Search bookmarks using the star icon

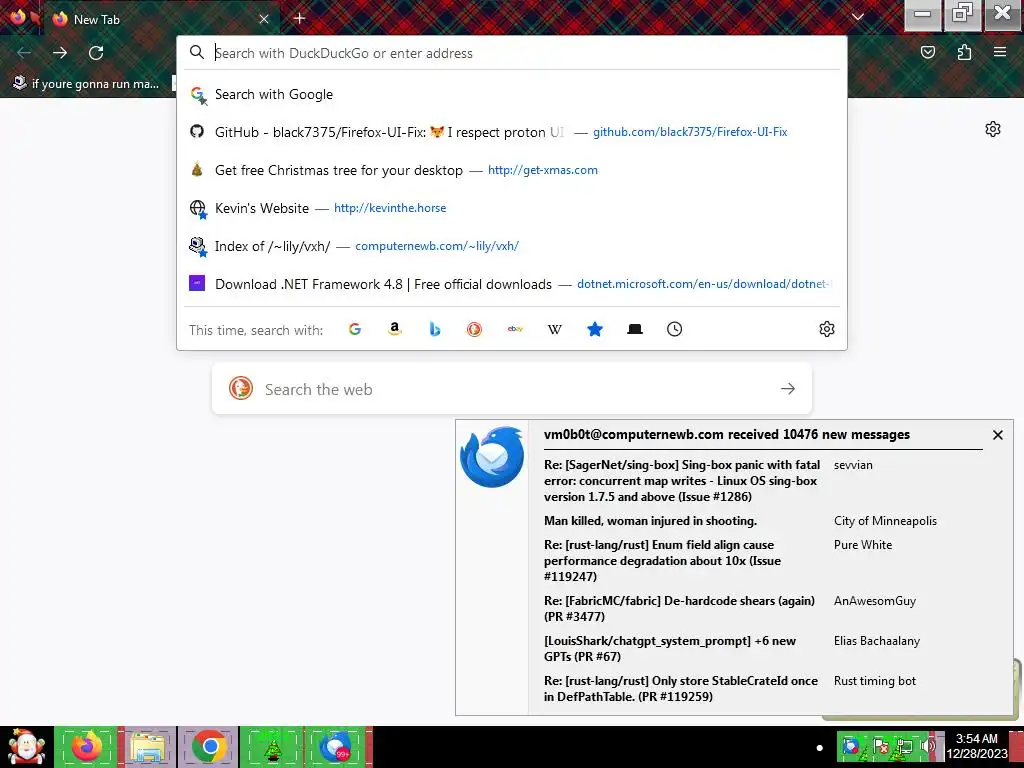[594, 329]
